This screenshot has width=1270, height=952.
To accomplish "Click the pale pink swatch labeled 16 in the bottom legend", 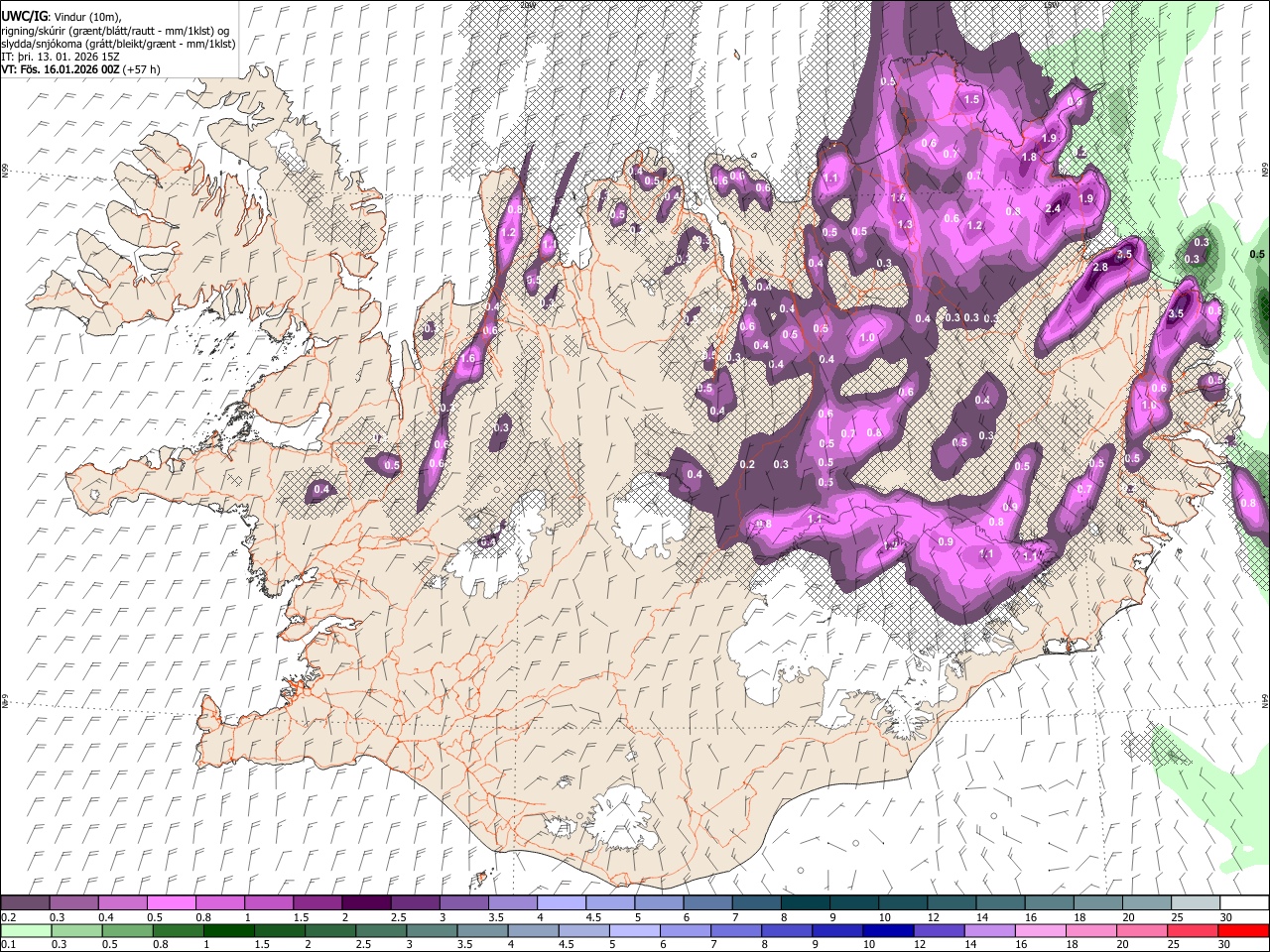I will point(1040,930).
